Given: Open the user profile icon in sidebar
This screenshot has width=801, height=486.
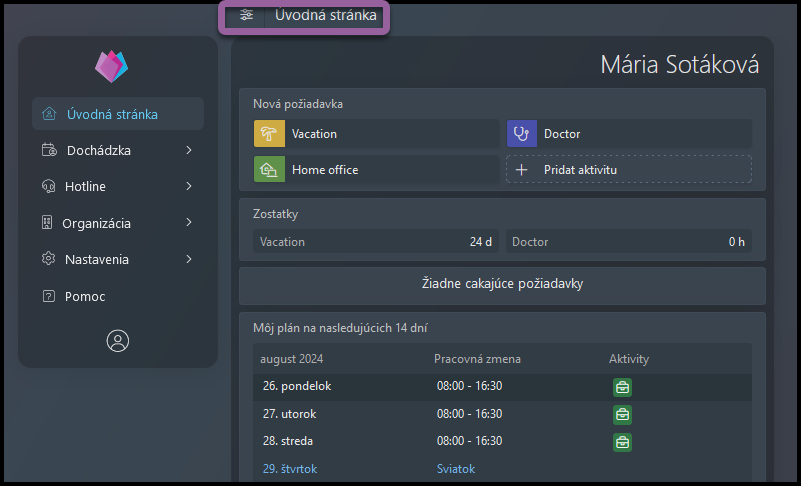Looking at the screenshot, I should point(118,341).
